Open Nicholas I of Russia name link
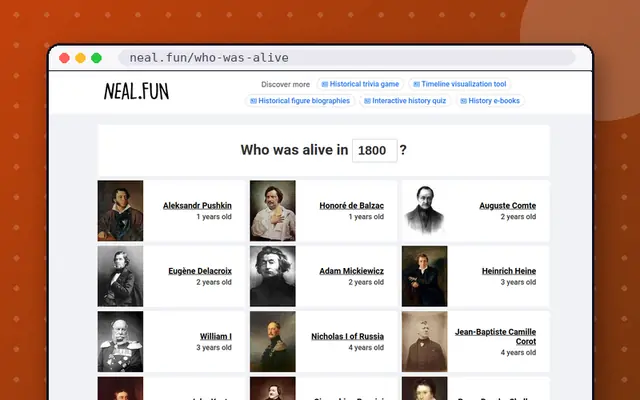The height and width of the screenshot is (400, 640). click(x=347, y=336)
